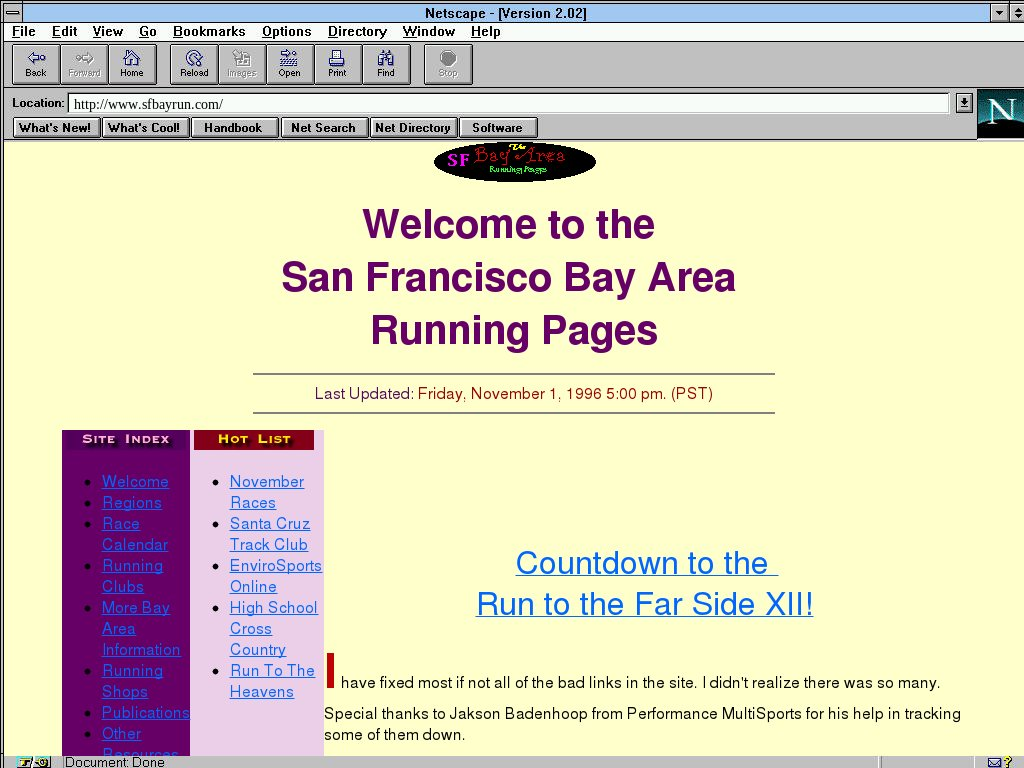Expand the Location URL history dropdown
The image size is (1024, 768).
(964, 103)
